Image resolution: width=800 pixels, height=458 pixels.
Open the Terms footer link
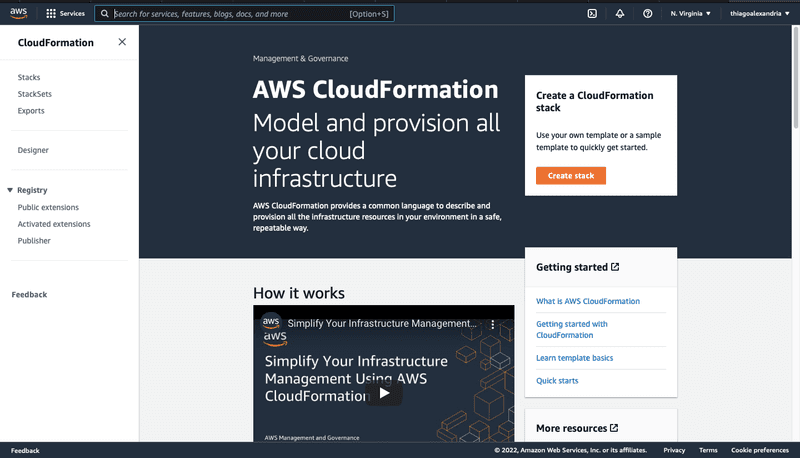[x=708, y=450]
